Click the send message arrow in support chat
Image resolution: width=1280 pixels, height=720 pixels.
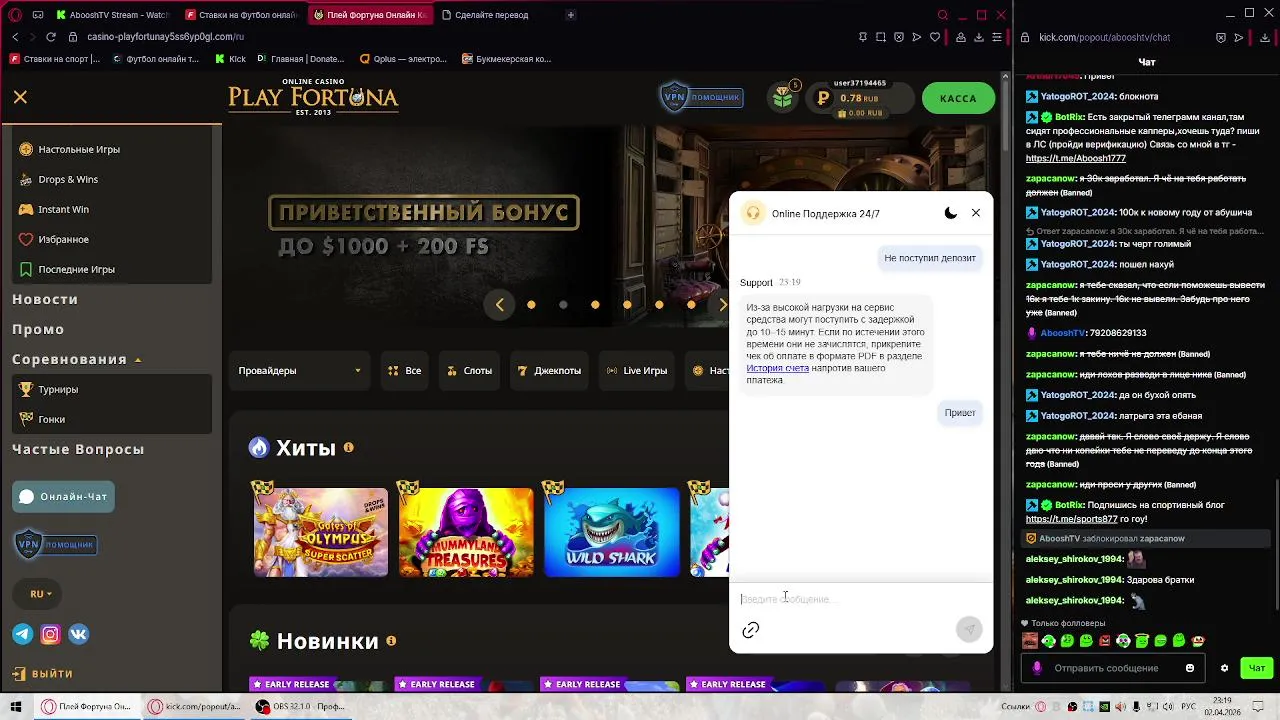tap(967, 629)
